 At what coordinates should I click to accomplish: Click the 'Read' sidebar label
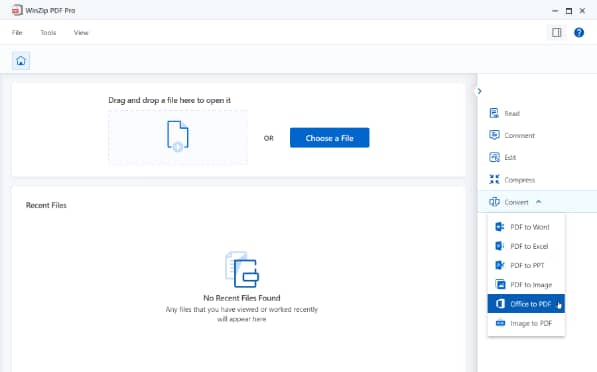[x=512, y=113]
